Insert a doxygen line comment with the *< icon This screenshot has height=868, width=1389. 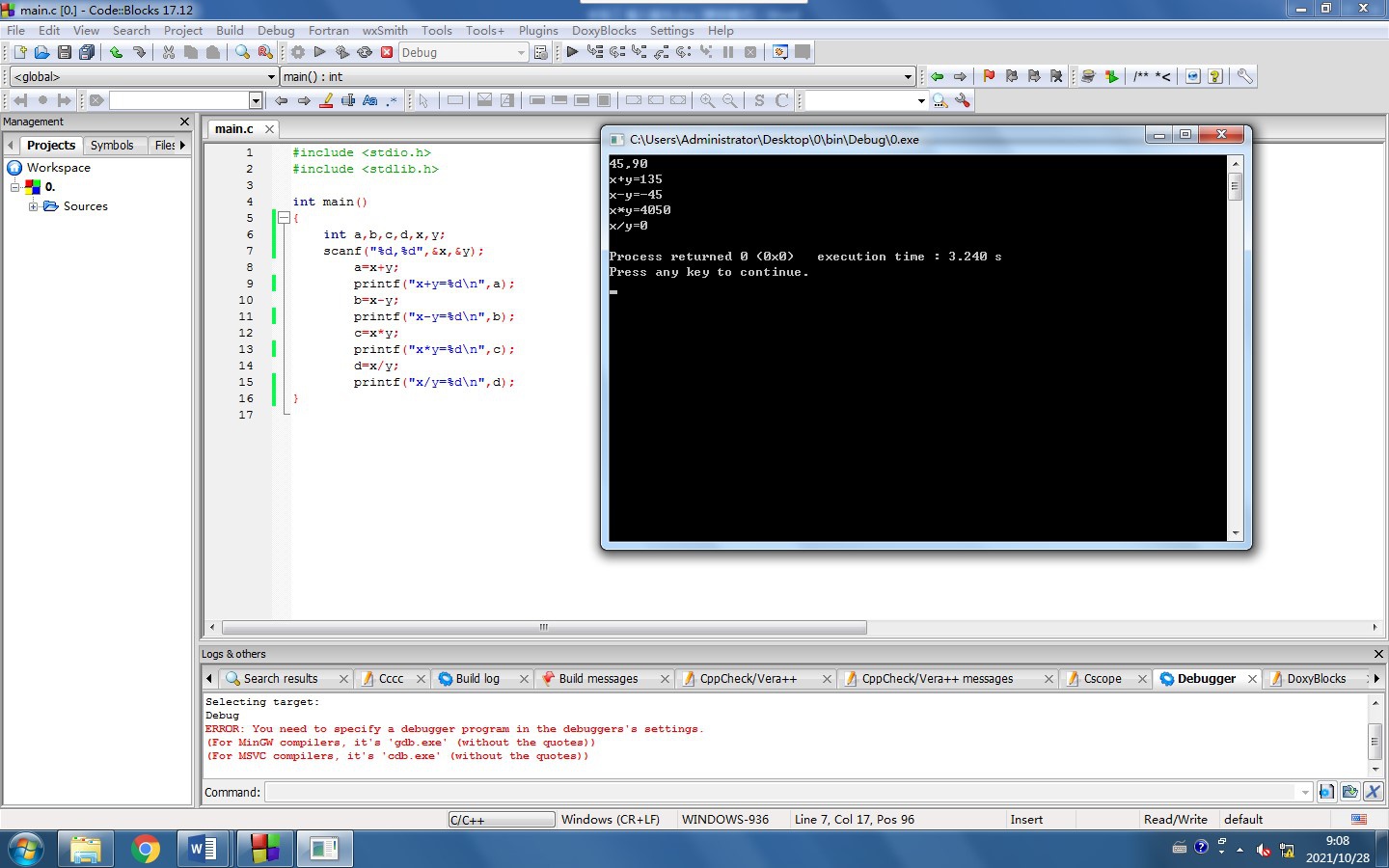(1163, 76)
